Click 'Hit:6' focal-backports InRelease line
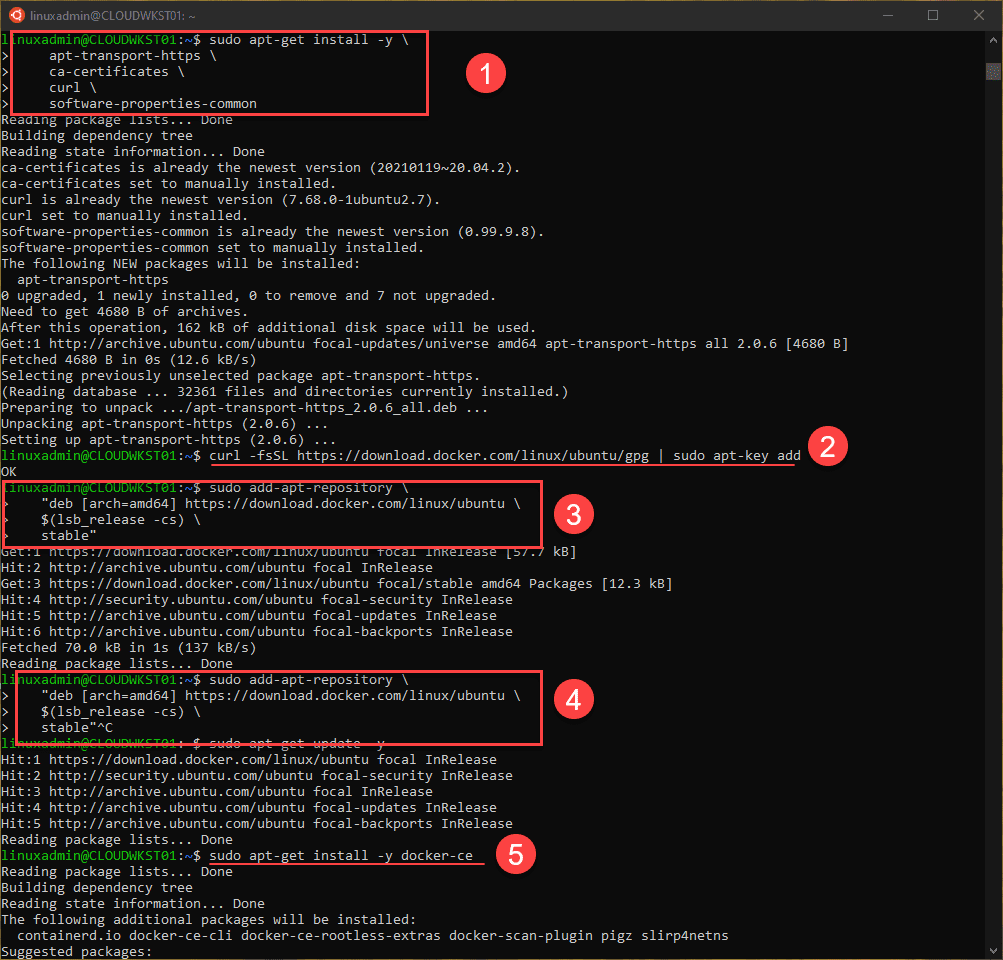Viewport: 1003px width, 960px height. [257, 631]
